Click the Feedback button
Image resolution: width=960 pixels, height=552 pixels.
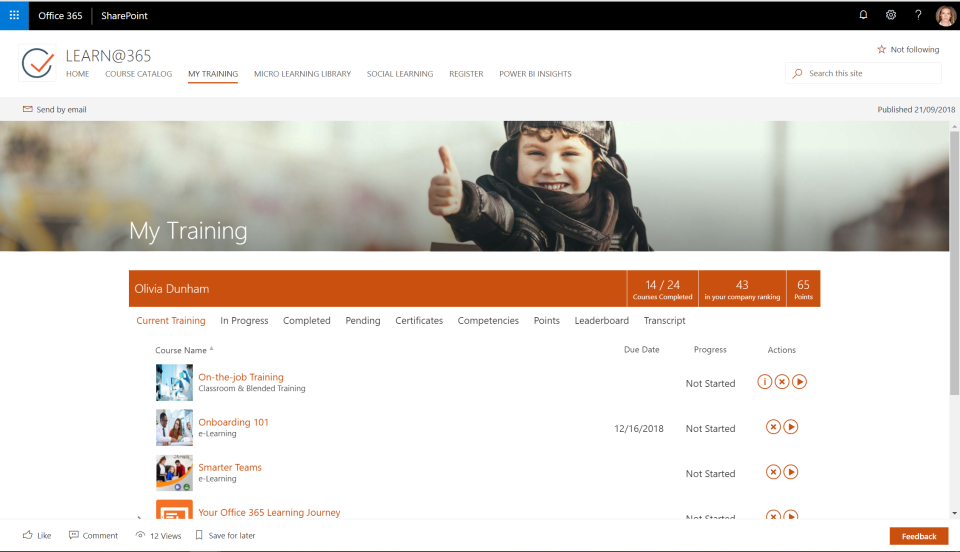coord(919,536)
